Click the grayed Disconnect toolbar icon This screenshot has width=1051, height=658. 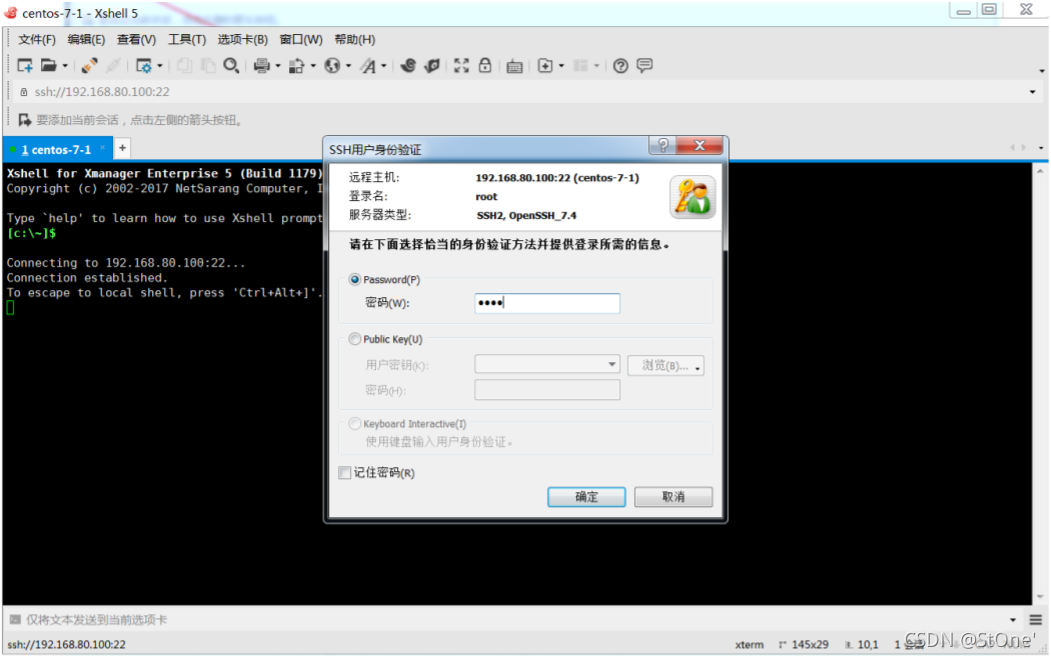tap(113, 65)
